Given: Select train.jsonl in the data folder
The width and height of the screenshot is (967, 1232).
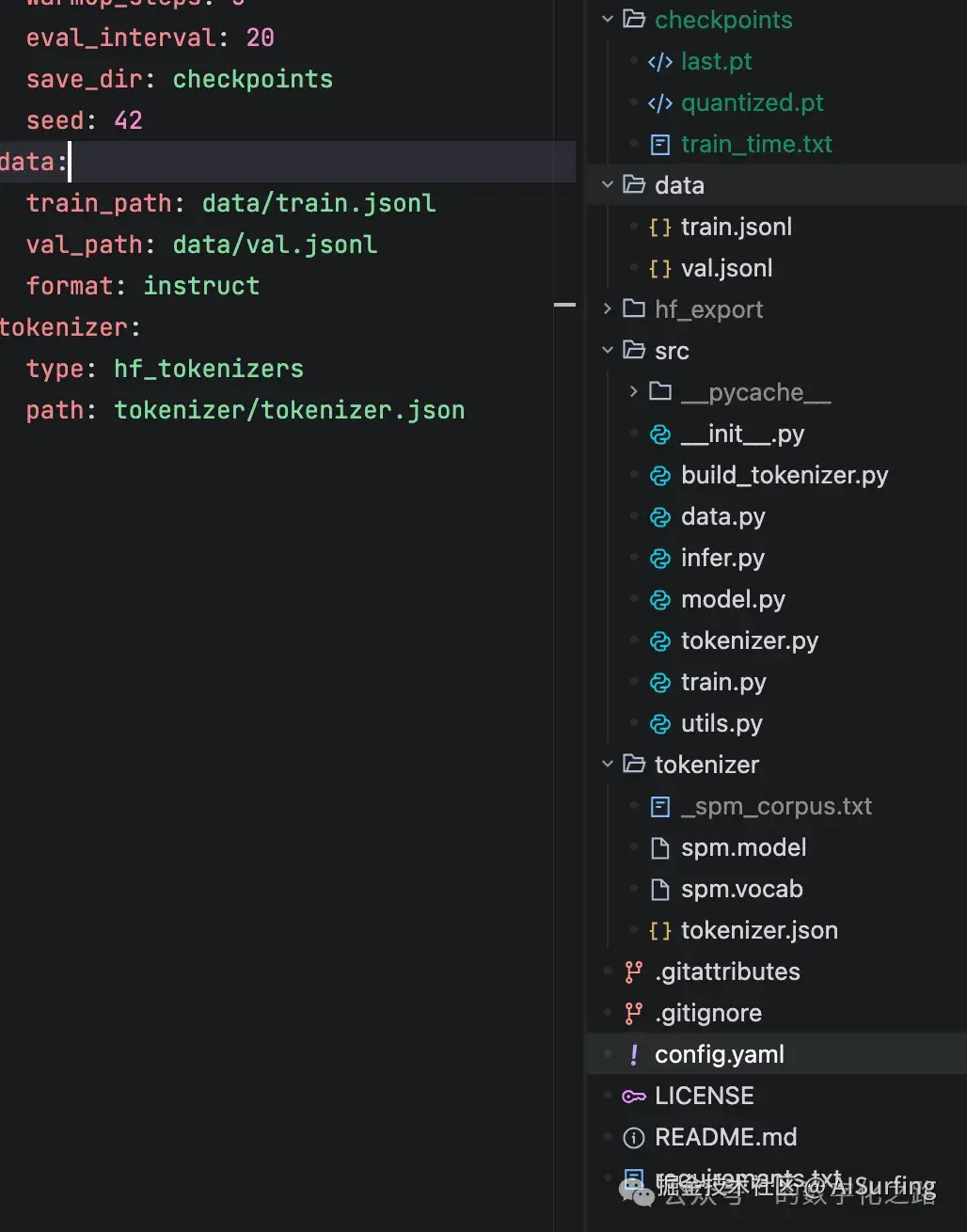Looking at the screenshot, I should pos(737,227).
